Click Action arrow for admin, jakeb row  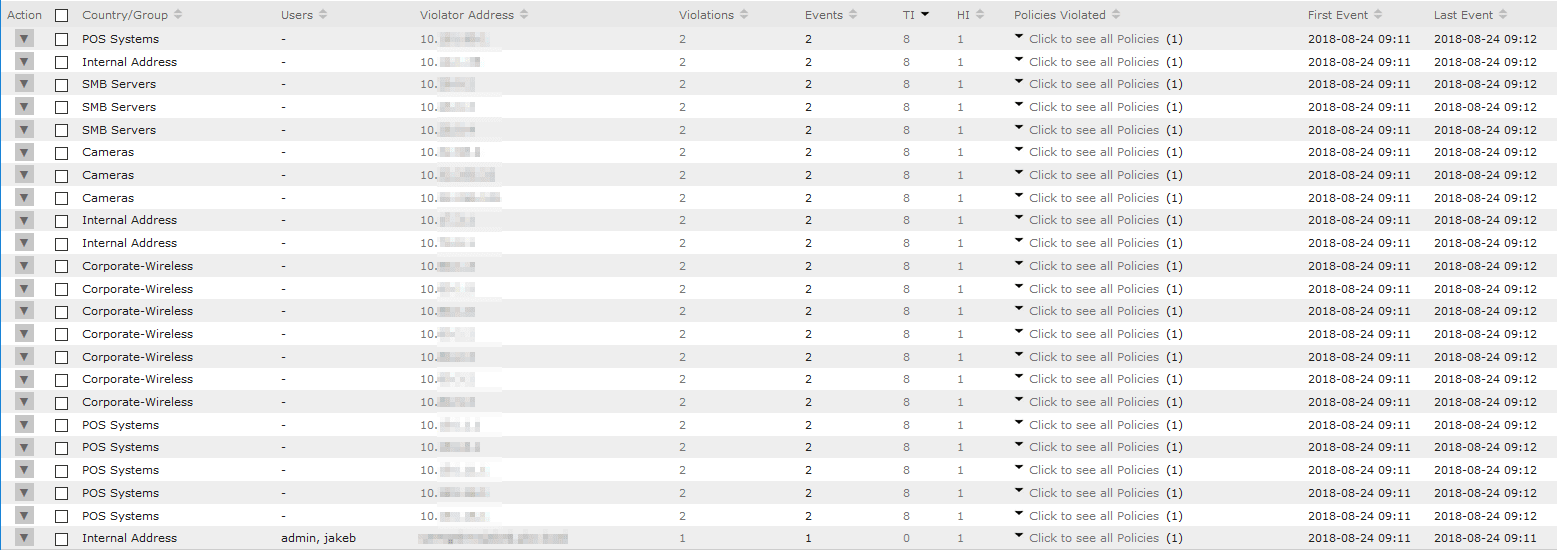click(25, 538)
